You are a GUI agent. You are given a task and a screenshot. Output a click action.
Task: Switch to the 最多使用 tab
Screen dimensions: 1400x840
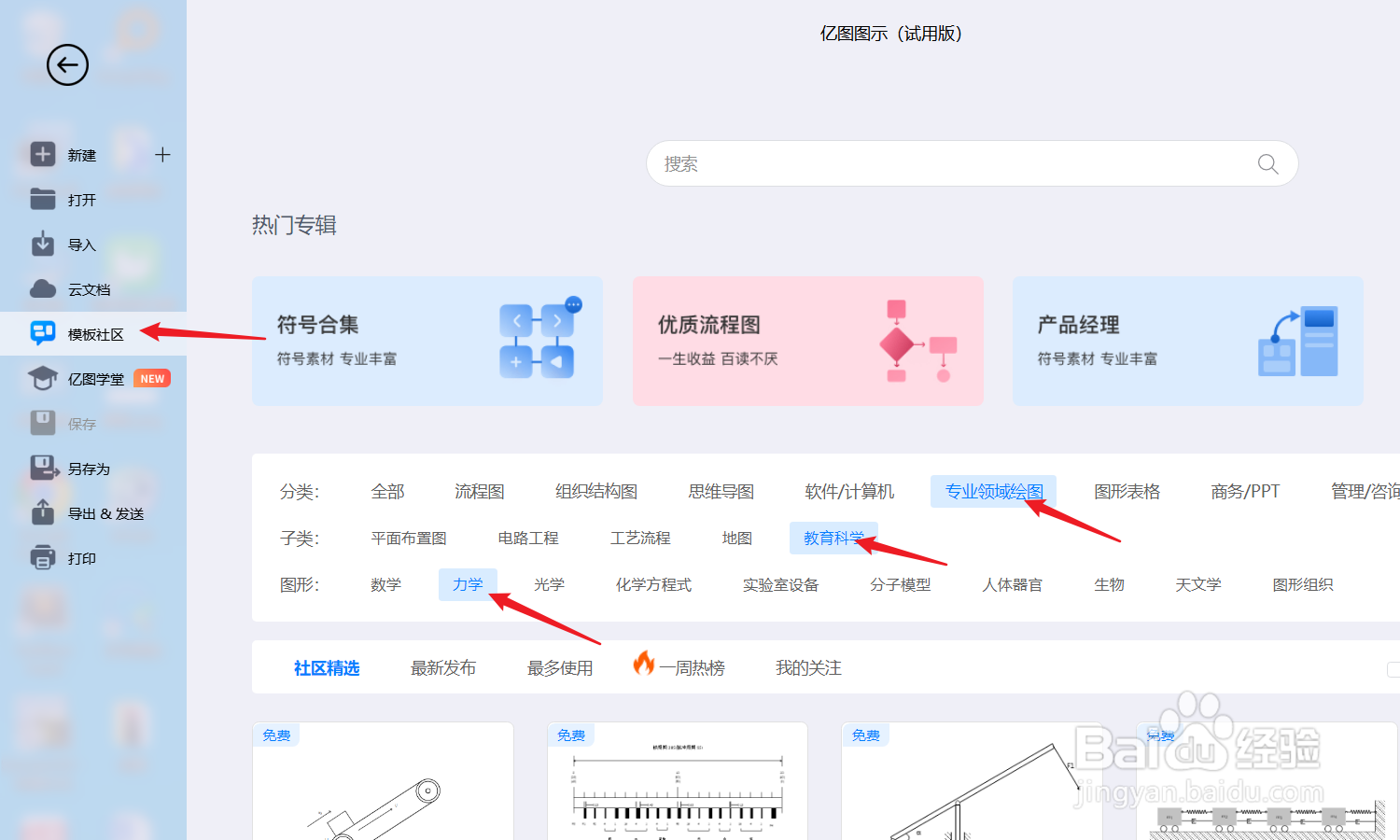pos(560,668)
